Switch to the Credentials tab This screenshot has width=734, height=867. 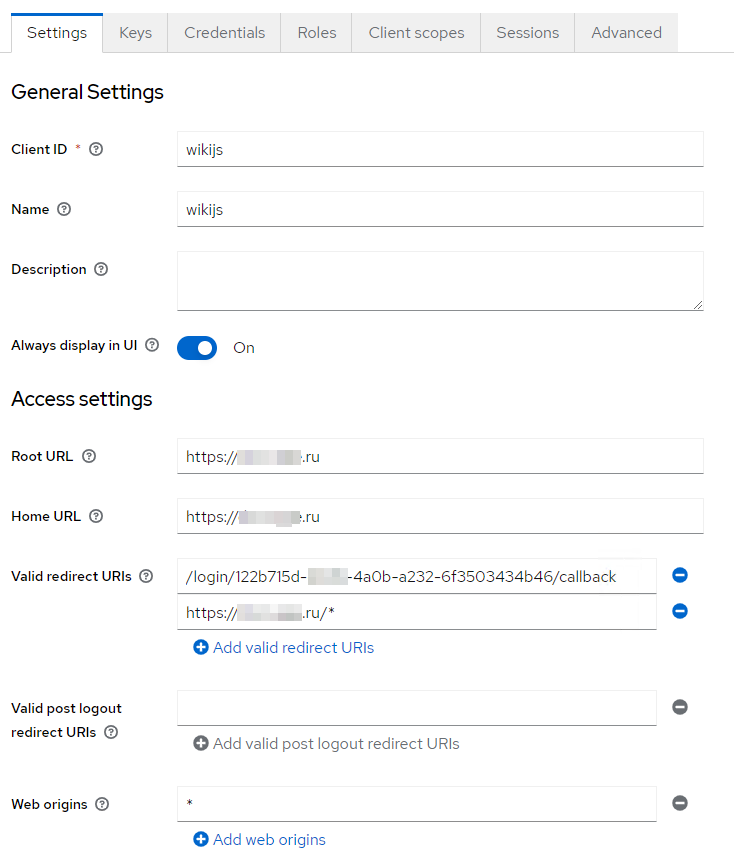coord(224,33)
